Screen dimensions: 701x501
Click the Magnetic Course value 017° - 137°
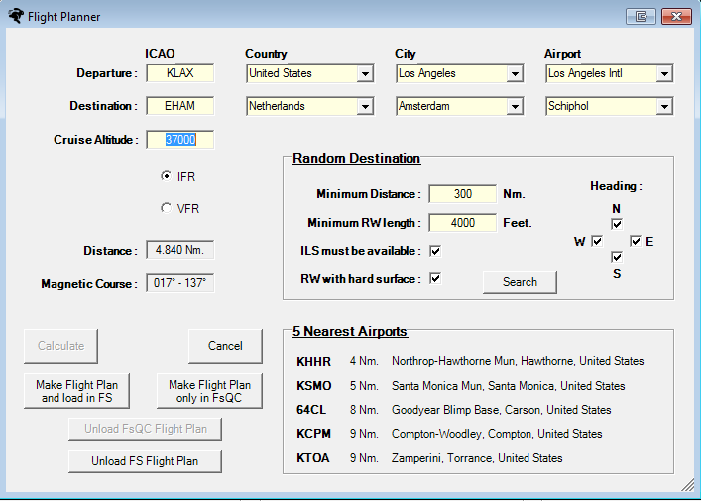[180, 283]
